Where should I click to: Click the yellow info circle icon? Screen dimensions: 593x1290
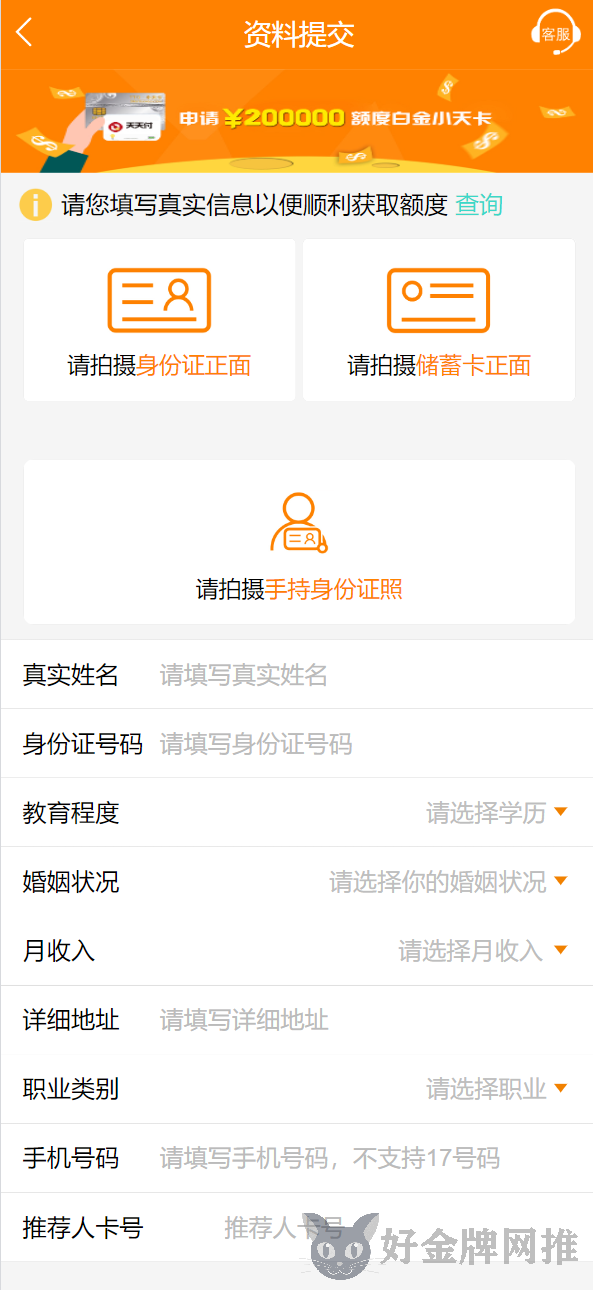click(35, 205)
